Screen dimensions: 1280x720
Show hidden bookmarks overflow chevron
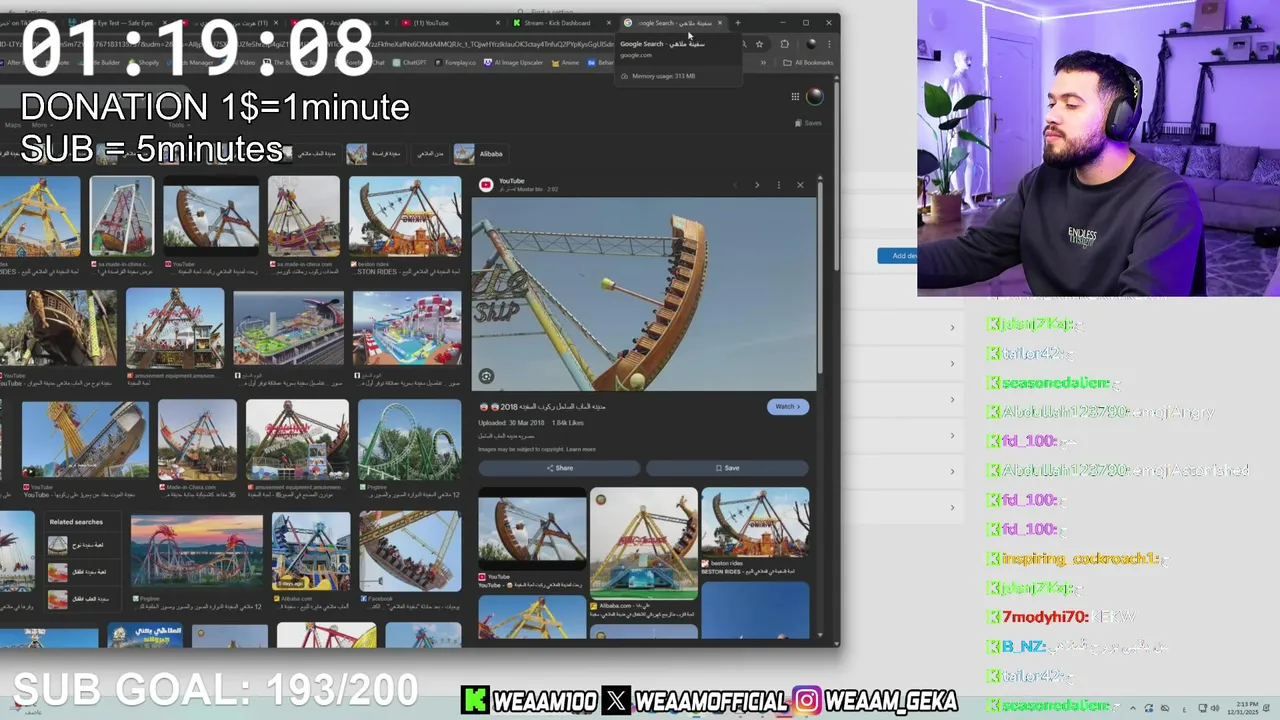[x=763, y=63]
